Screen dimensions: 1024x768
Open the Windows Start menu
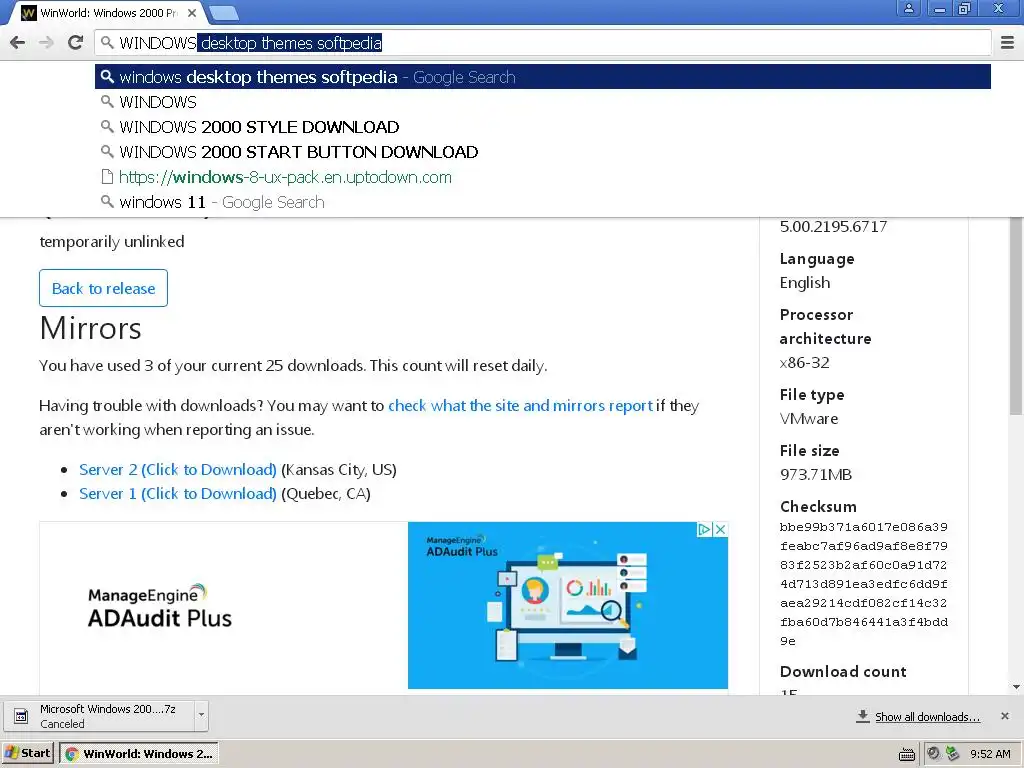28,753
